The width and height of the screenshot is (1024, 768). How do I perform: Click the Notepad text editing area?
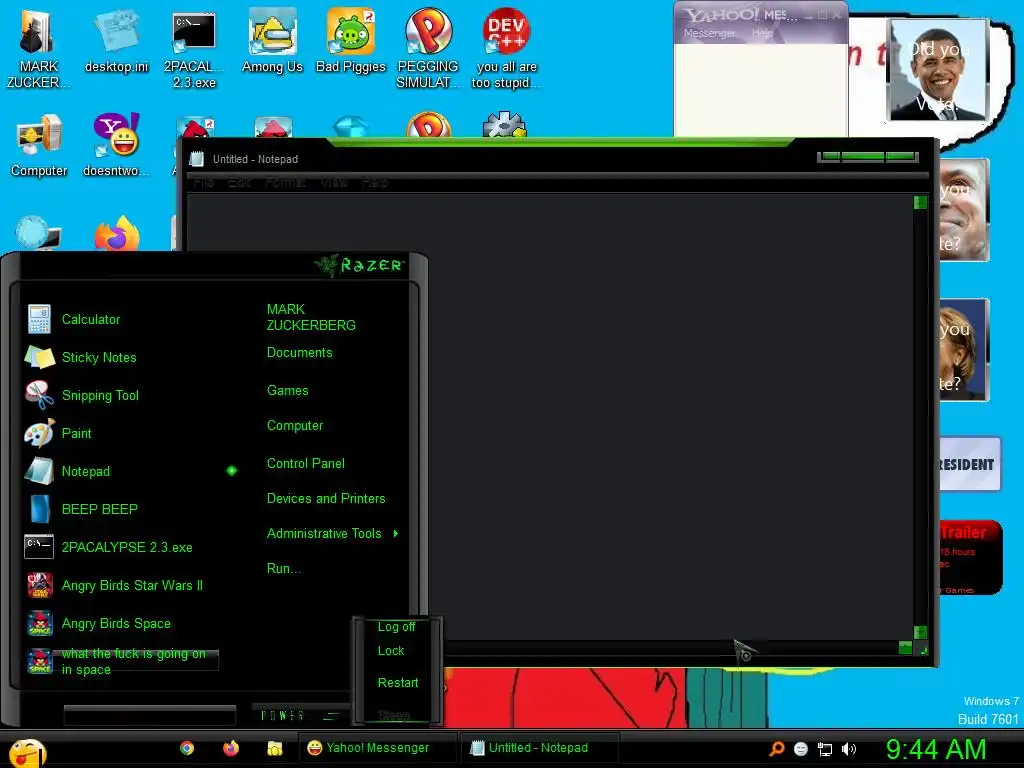550,416
